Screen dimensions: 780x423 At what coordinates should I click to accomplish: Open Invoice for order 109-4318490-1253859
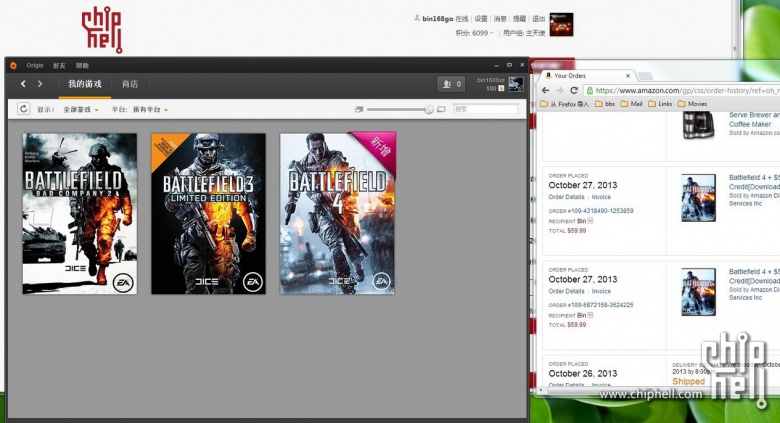coord(601,197)
